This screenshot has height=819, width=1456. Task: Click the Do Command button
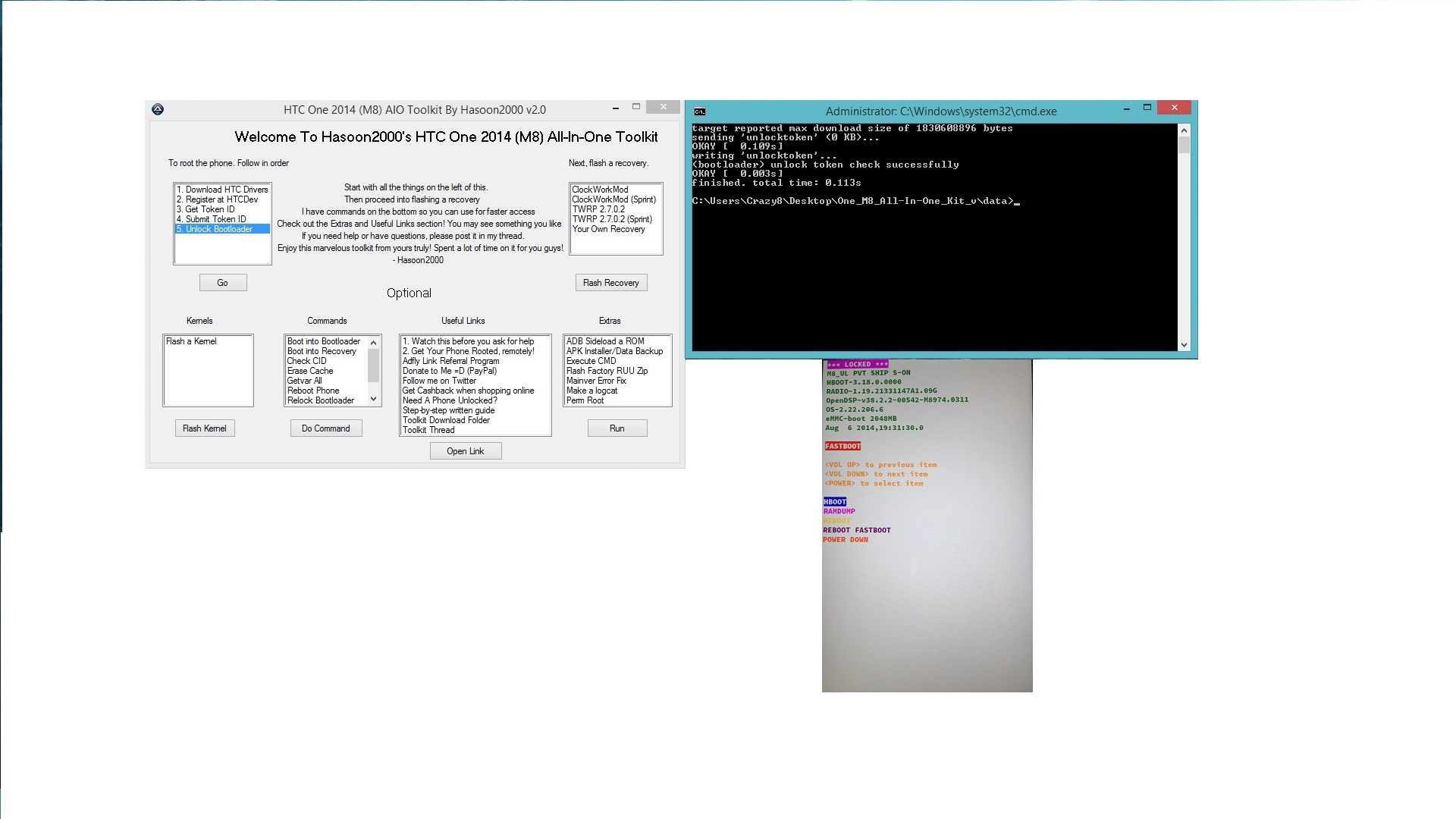[x=326, y=428]
